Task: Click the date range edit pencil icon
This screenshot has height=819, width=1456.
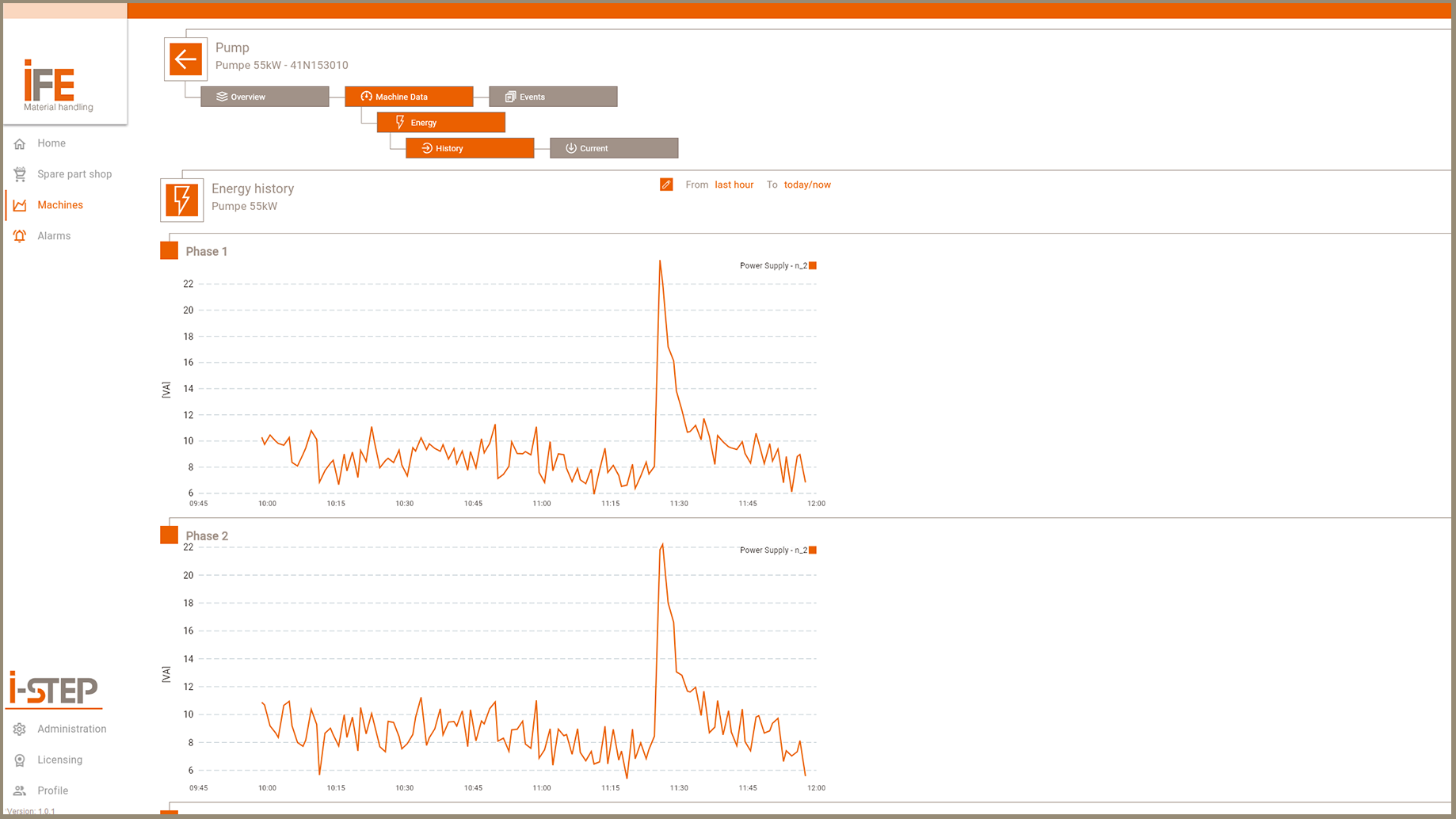Action: (666, 185)
